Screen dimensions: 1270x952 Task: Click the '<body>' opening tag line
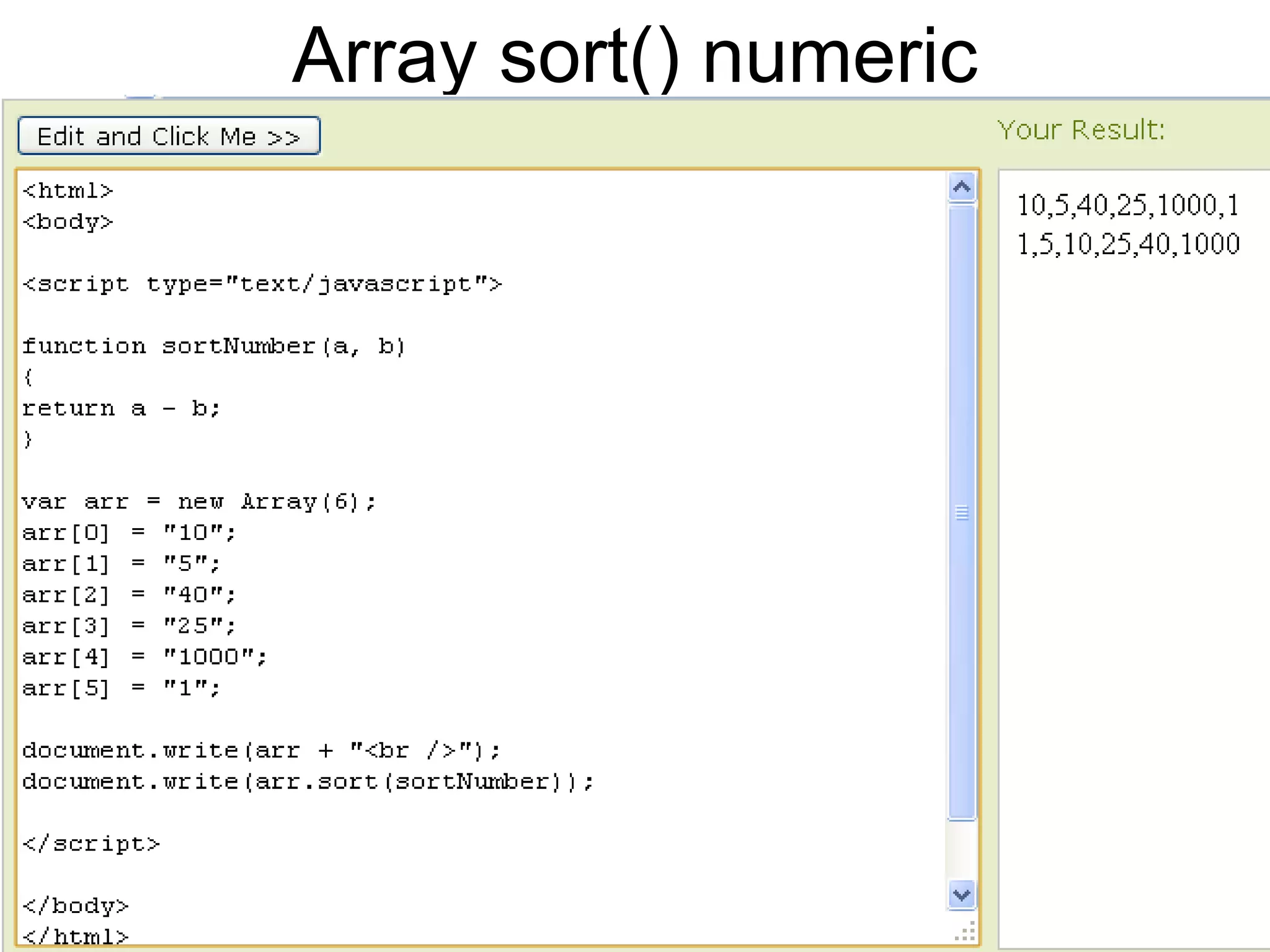(x=68, y=222)
